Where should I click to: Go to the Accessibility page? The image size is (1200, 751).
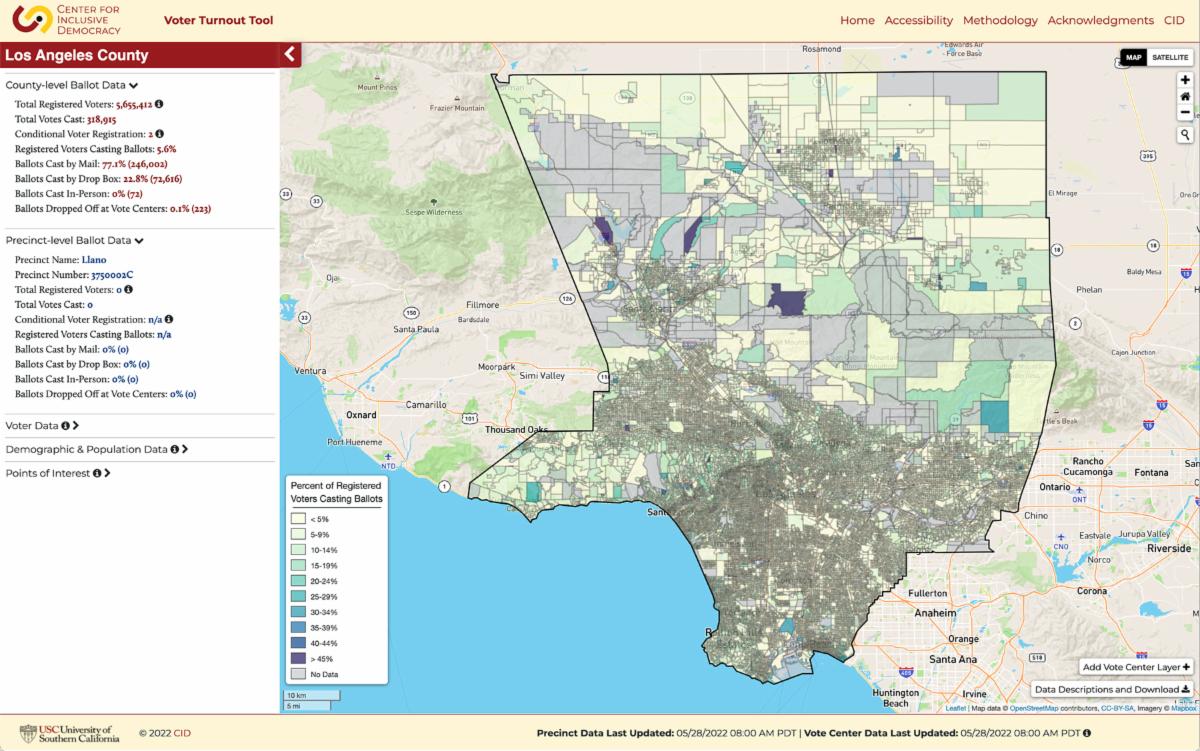point(918,20)
